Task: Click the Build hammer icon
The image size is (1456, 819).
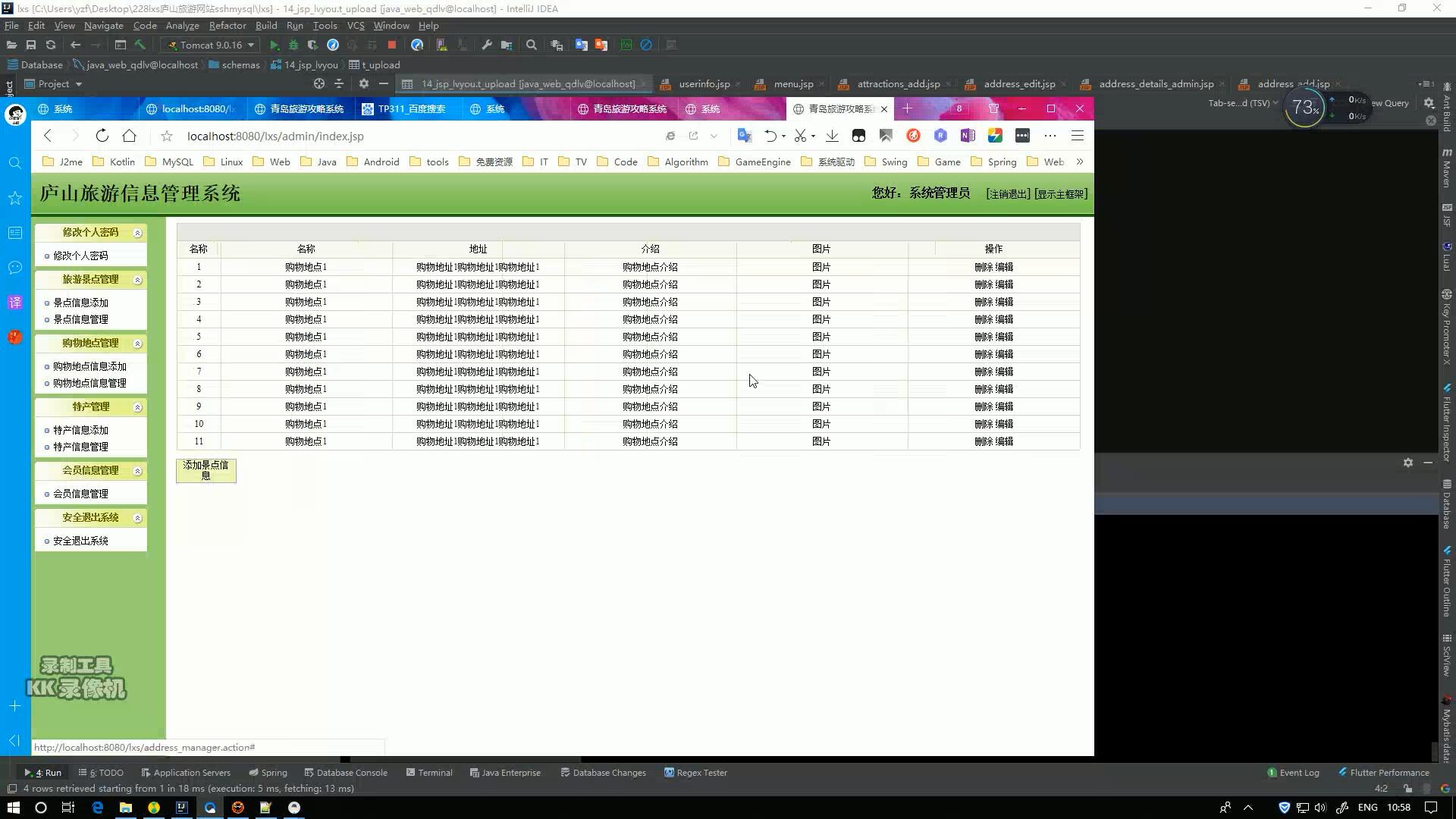Action: tap(140, 45)
